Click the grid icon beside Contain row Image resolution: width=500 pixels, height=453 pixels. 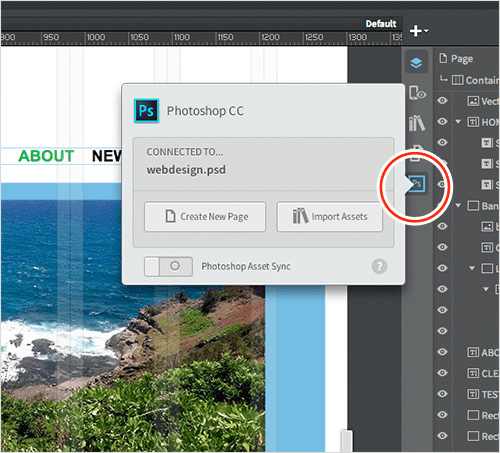point(457,80)
